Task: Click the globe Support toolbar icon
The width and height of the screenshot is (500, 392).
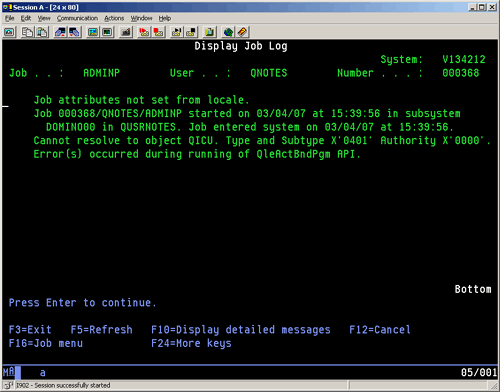Action: click(x=228, y=32)
